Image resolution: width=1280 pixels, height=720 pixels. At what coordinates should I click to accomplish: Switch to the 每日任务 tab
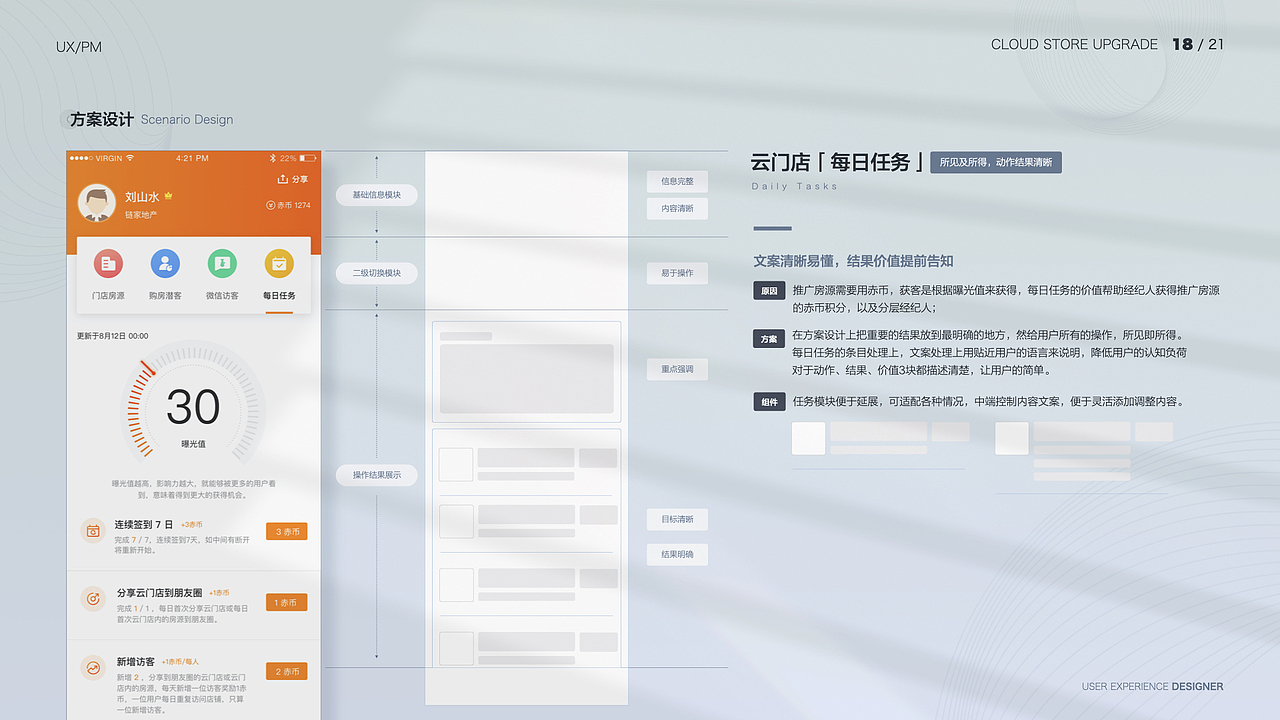[280, 295]
